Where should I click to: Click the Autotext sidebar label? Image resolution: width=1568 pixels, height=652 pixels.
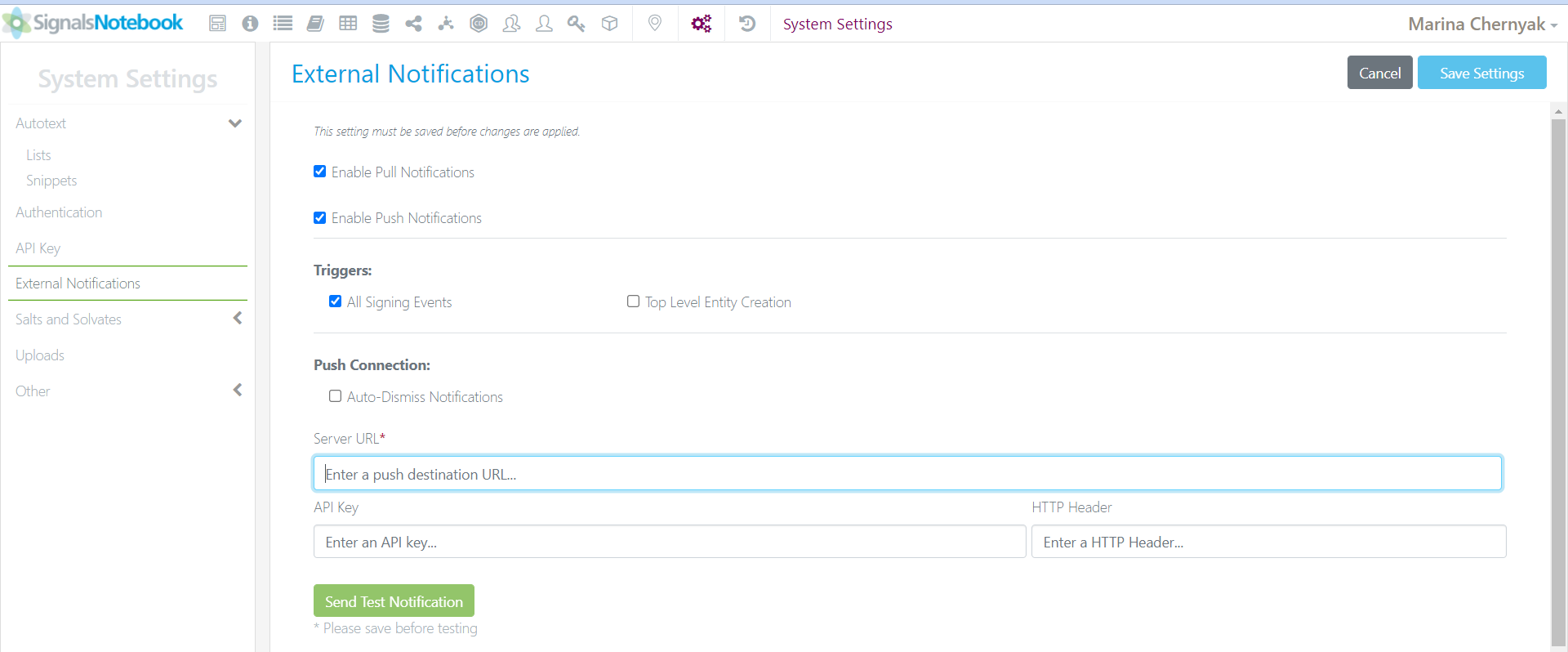tap(41, 123)
